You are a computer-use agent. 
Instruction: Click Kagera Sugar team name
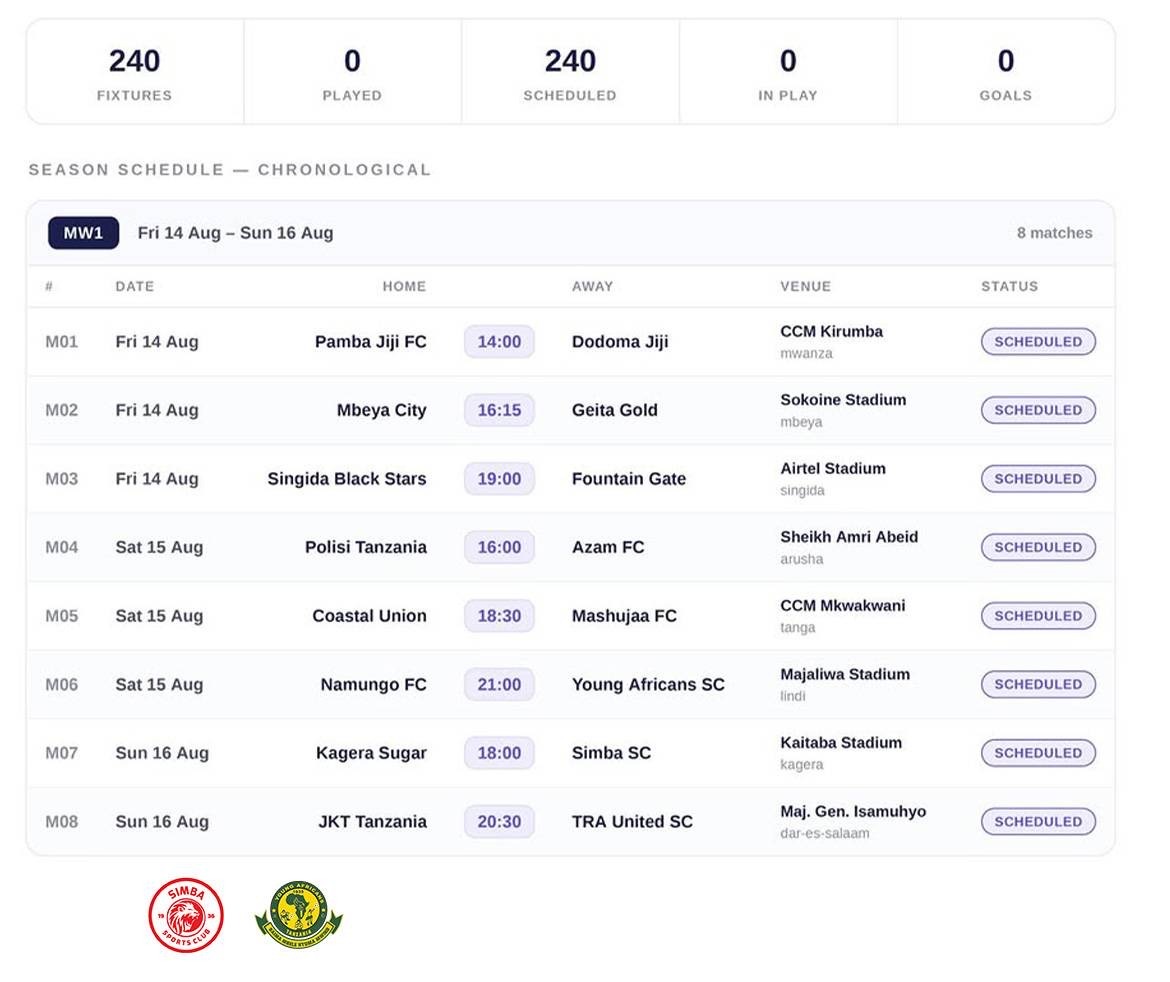coord(372,753)
